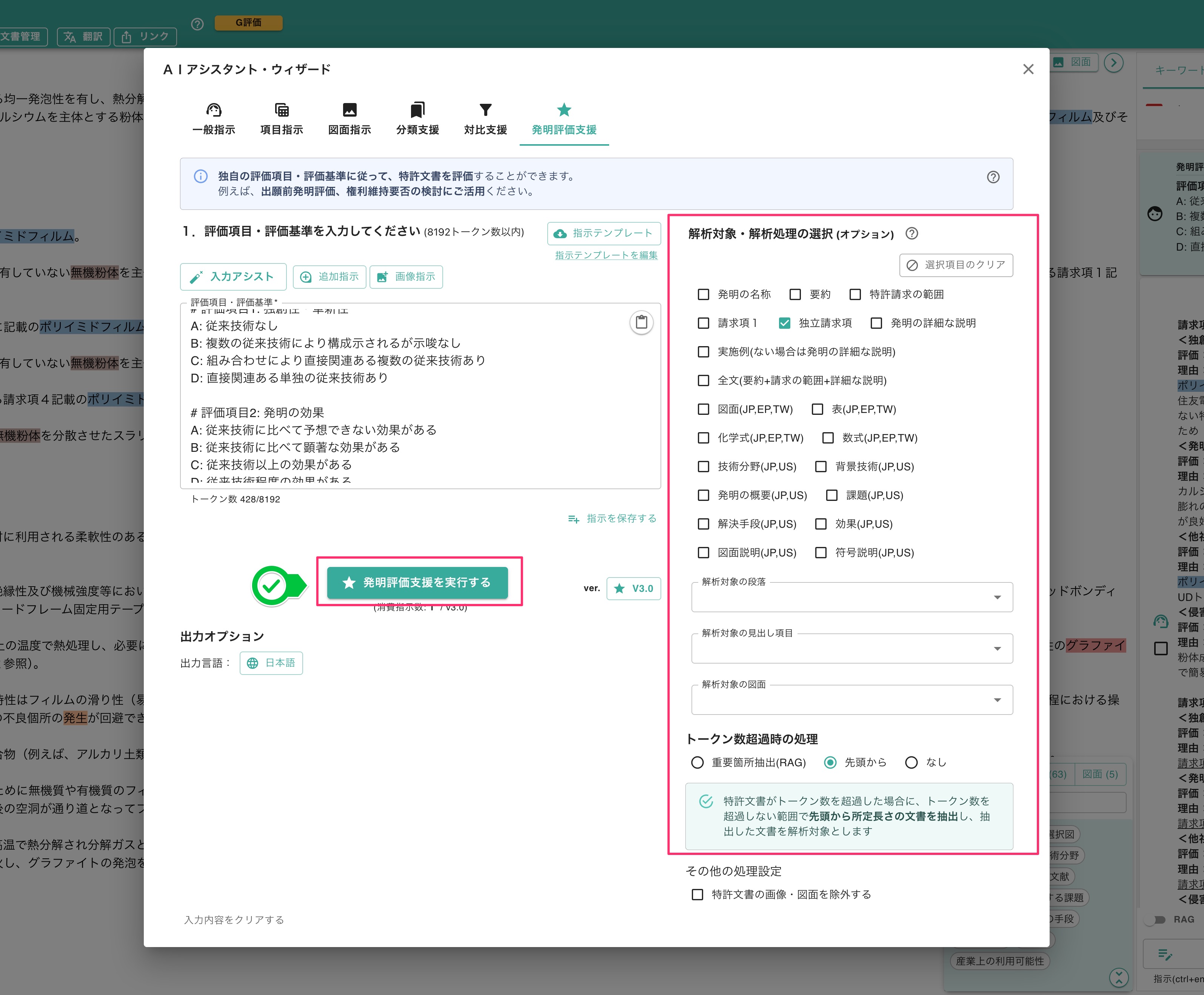
Task: Click the help question mark beside 解析対象・解析処理の選択
Action: [911, 234]
